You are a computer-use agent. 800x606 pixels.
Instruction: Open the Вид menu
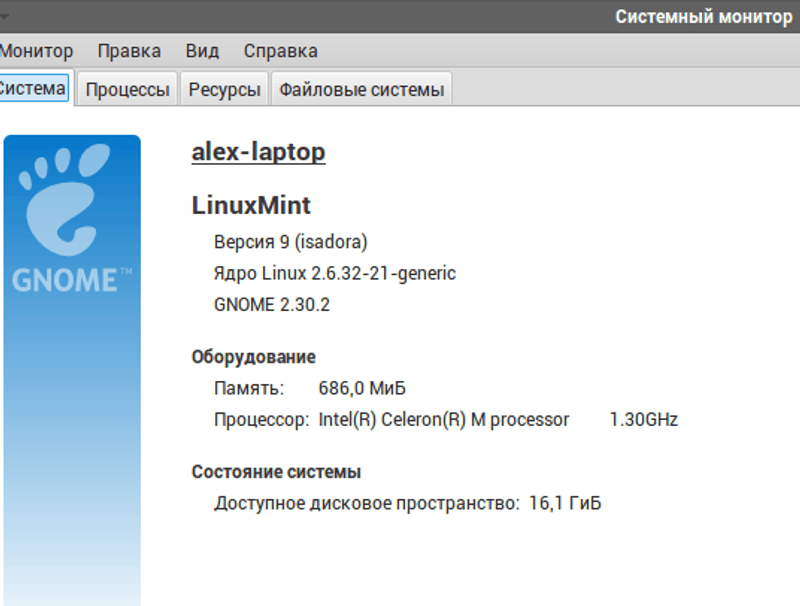[202, 51]
